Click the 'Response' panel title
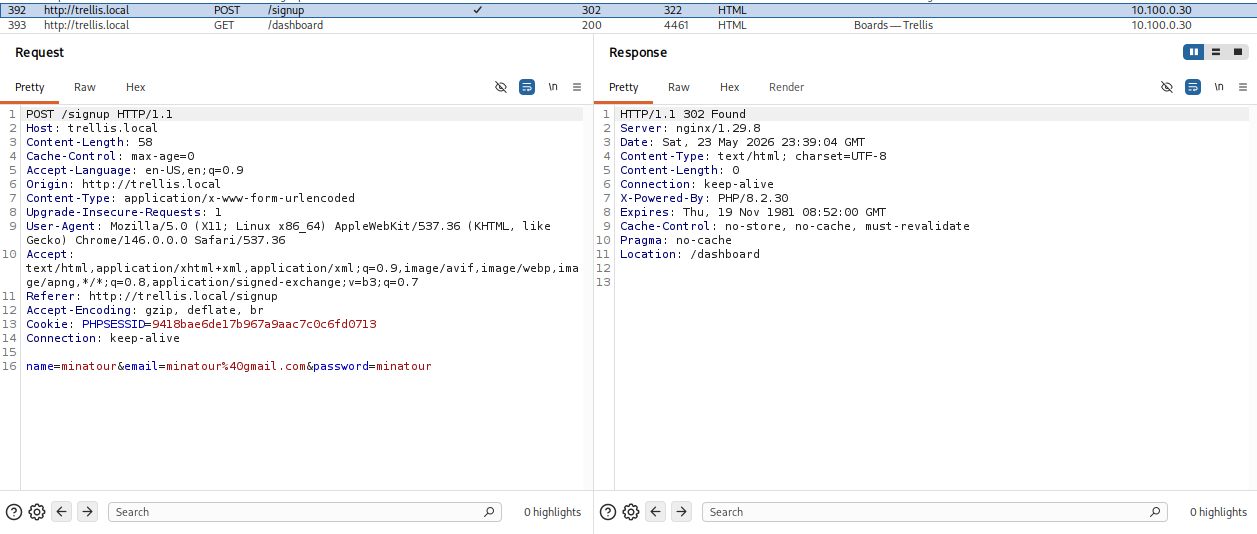 point(638,52)
